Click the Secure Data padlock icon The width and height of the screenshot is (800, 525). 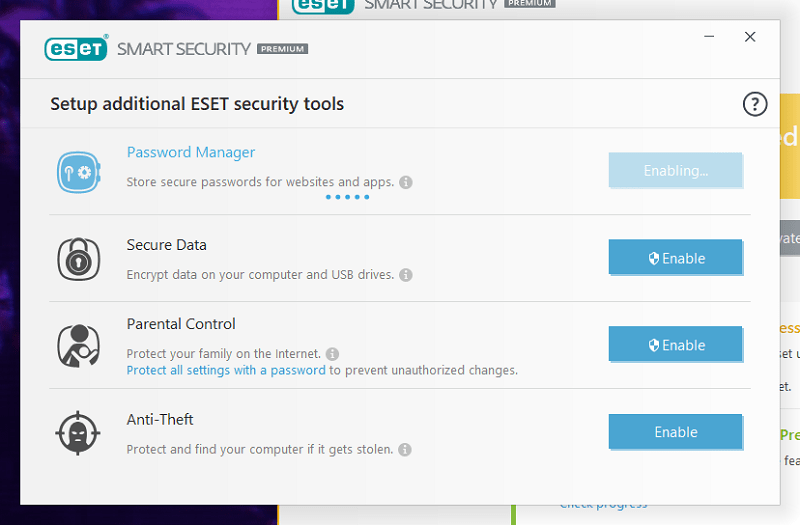(79, 259)
